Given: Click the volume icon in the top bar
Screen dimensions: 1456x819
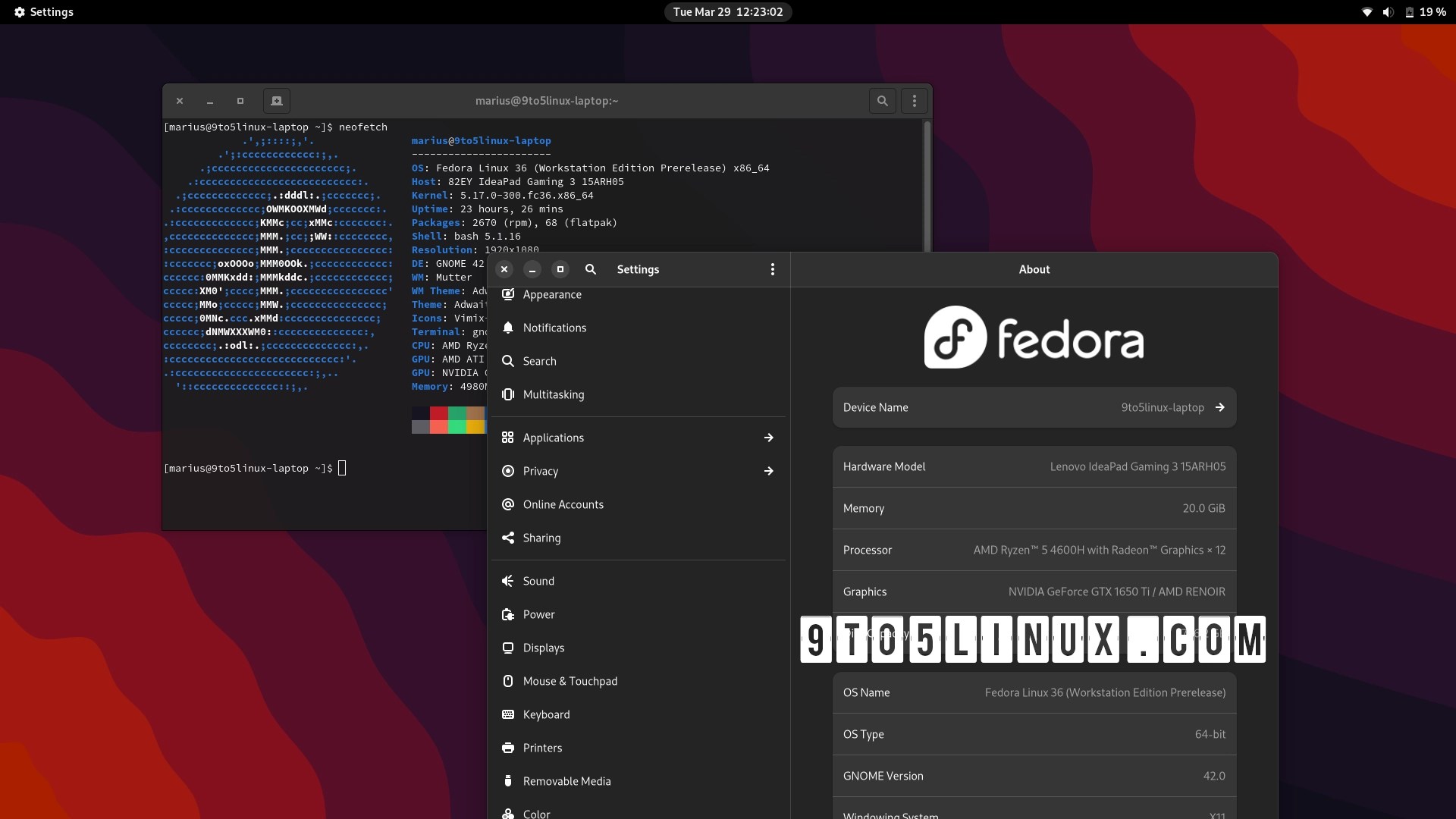Looking at the screenshot, I should pos(1388,12).
